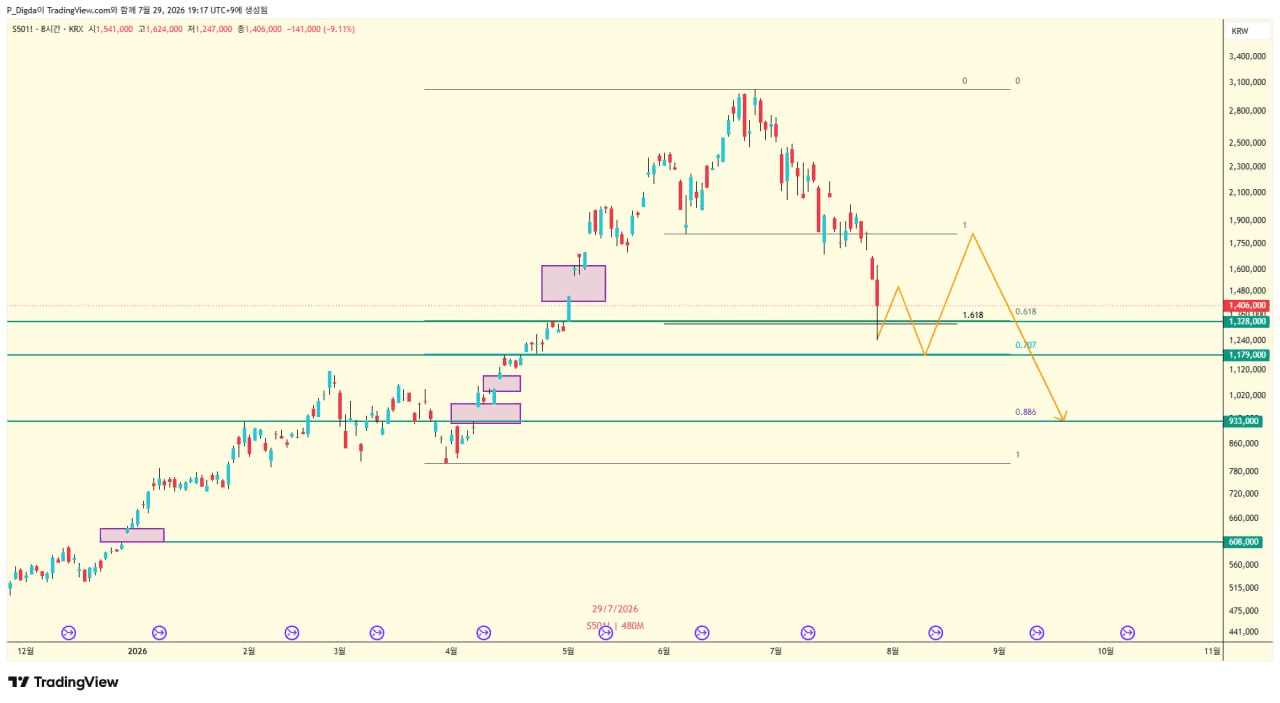
Task: Open the event icon just after 4월
Action: (484, 632)
